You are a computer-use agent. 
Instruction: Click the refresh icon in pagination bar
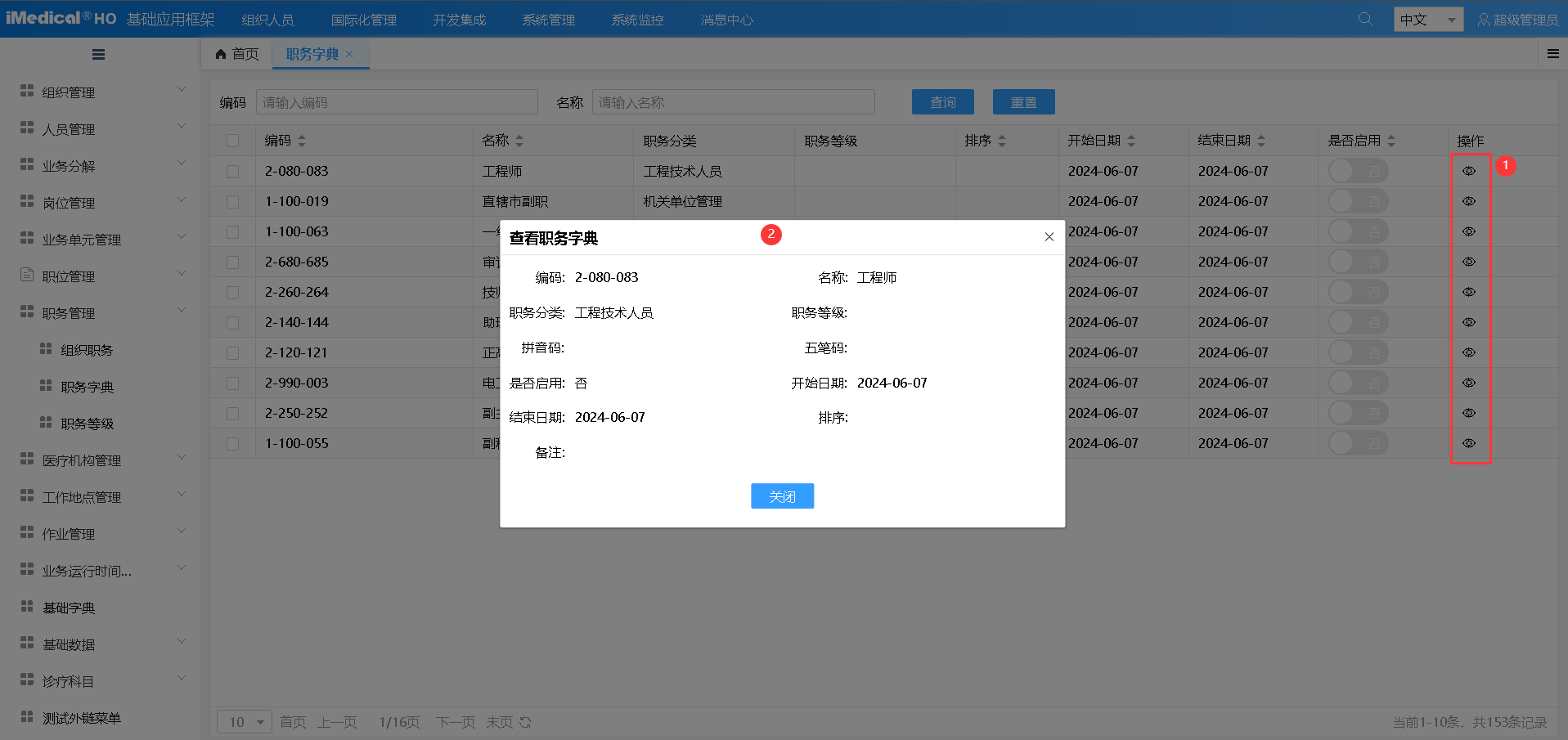(x=525, y=722)
